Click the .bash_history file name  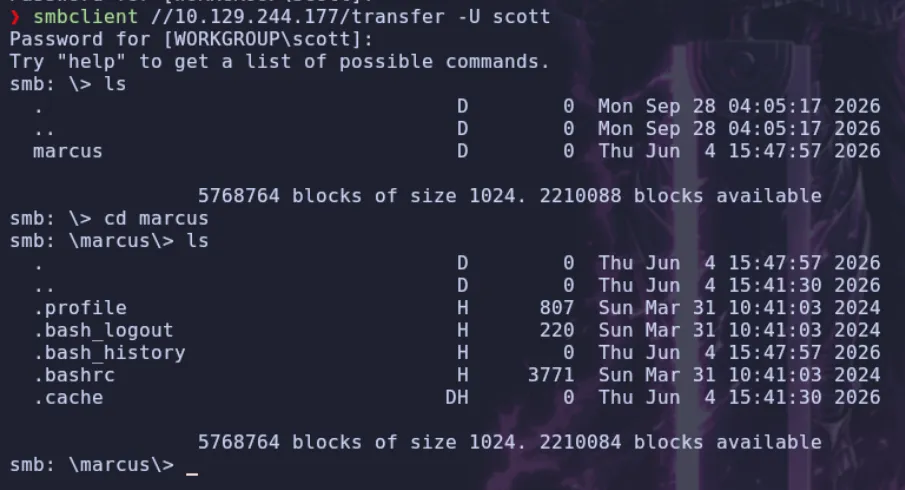point(109,353)
